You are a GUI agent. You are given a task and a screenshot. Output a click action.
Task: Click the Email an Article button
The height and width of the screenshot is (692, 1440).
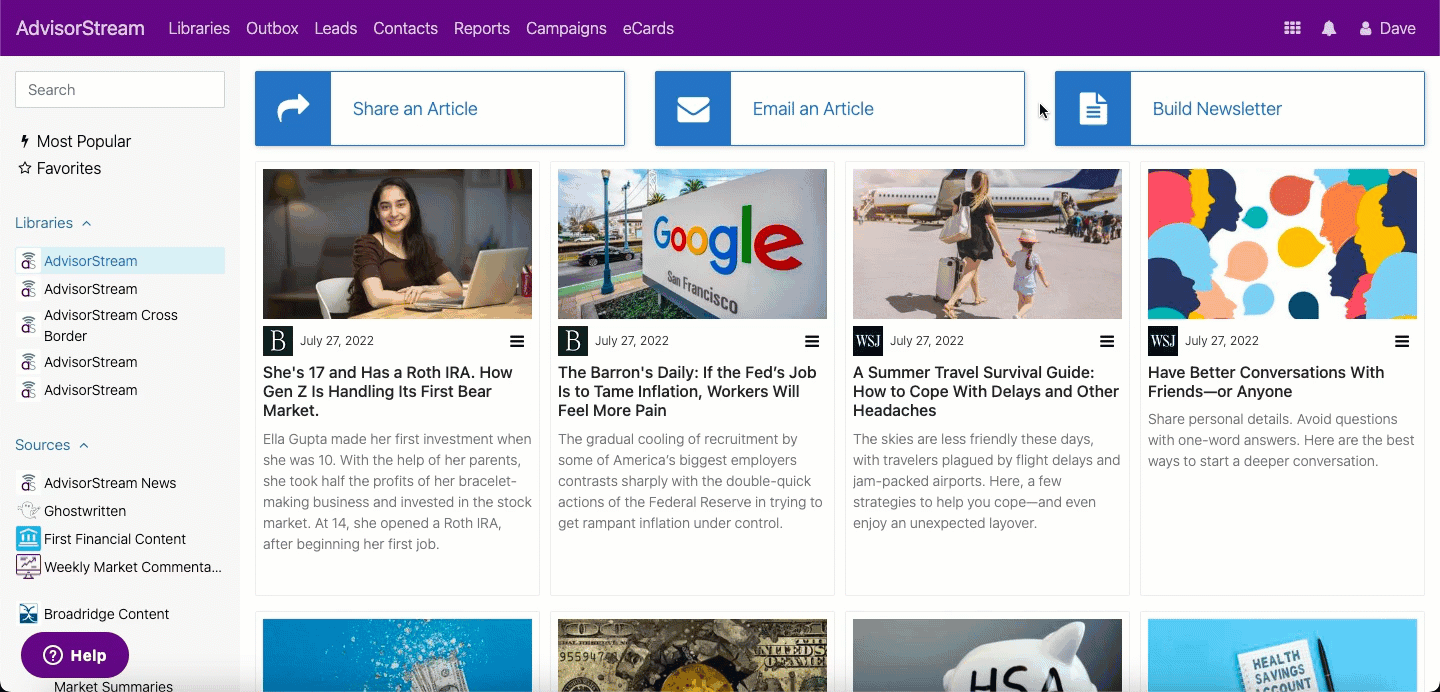(840, 108)
